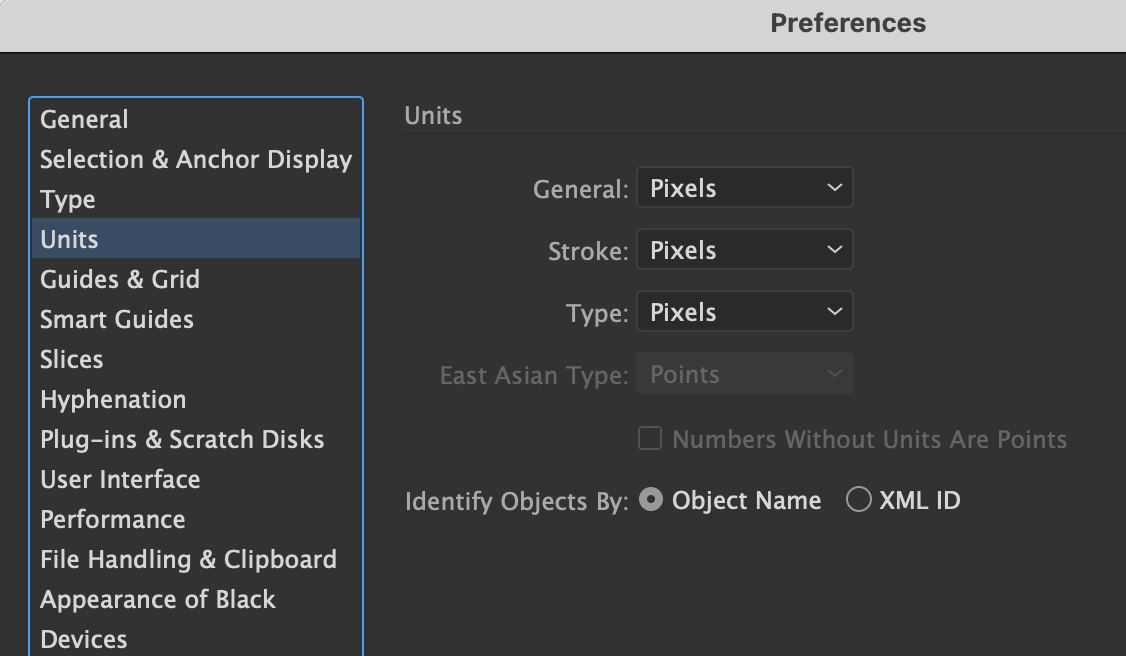Open the Slices preferences category
1126x656 pixels.
pos(195,360)
